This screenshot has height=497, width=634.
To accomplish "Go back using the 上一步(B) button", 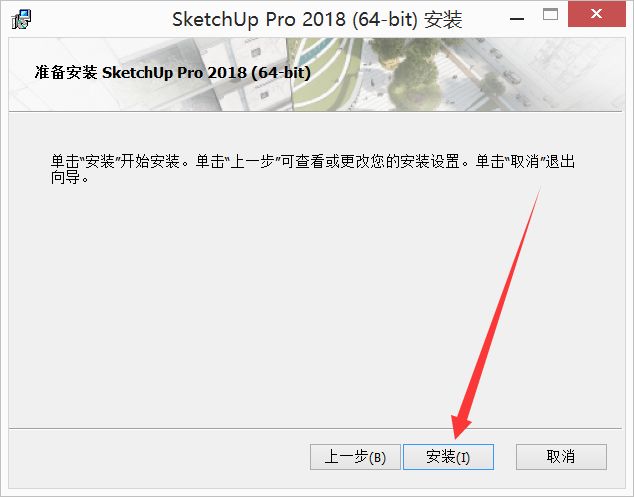I will (355, 457).
